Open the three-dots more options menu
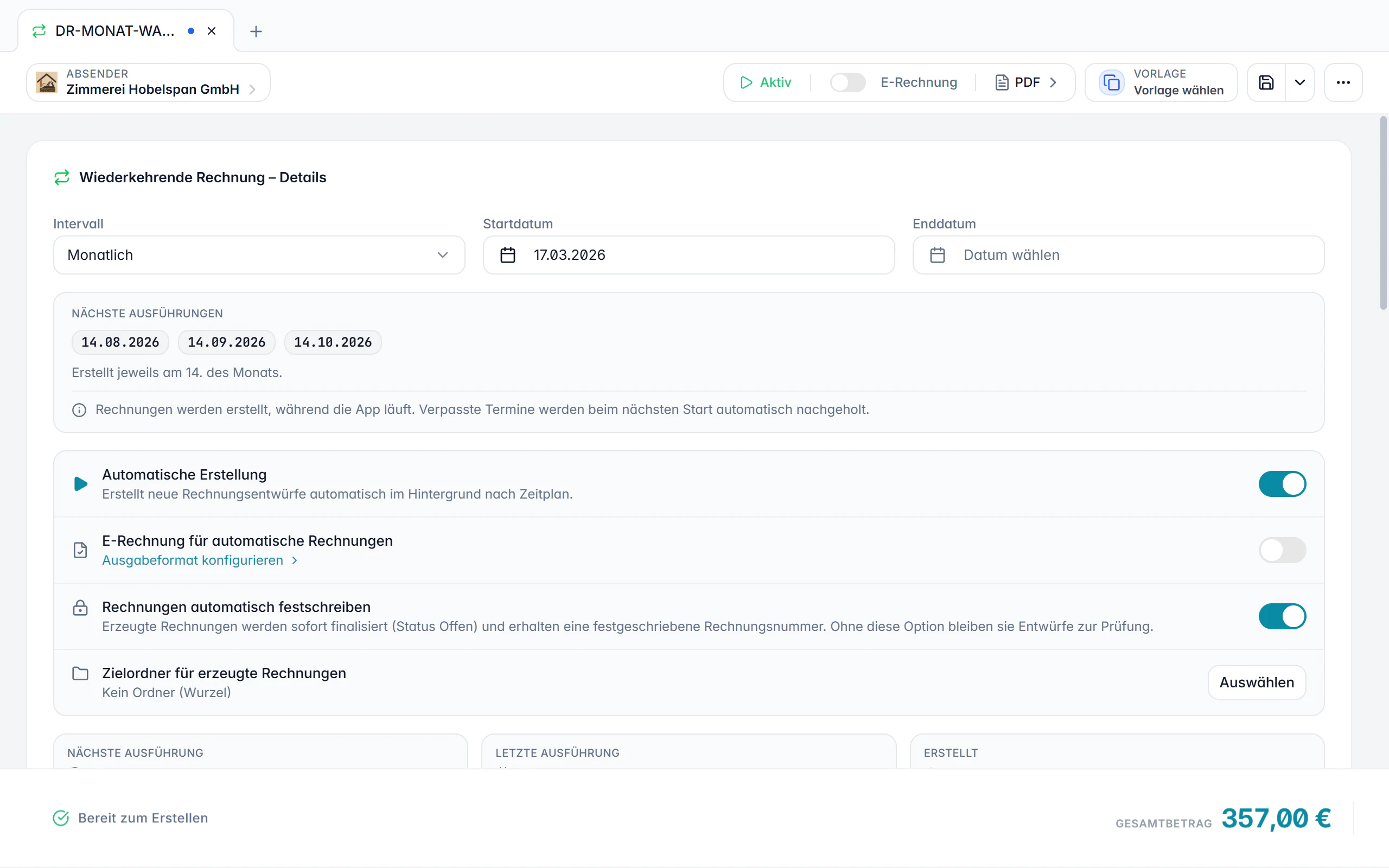This screenshot has width=1389, height=868. [1343, 82]
